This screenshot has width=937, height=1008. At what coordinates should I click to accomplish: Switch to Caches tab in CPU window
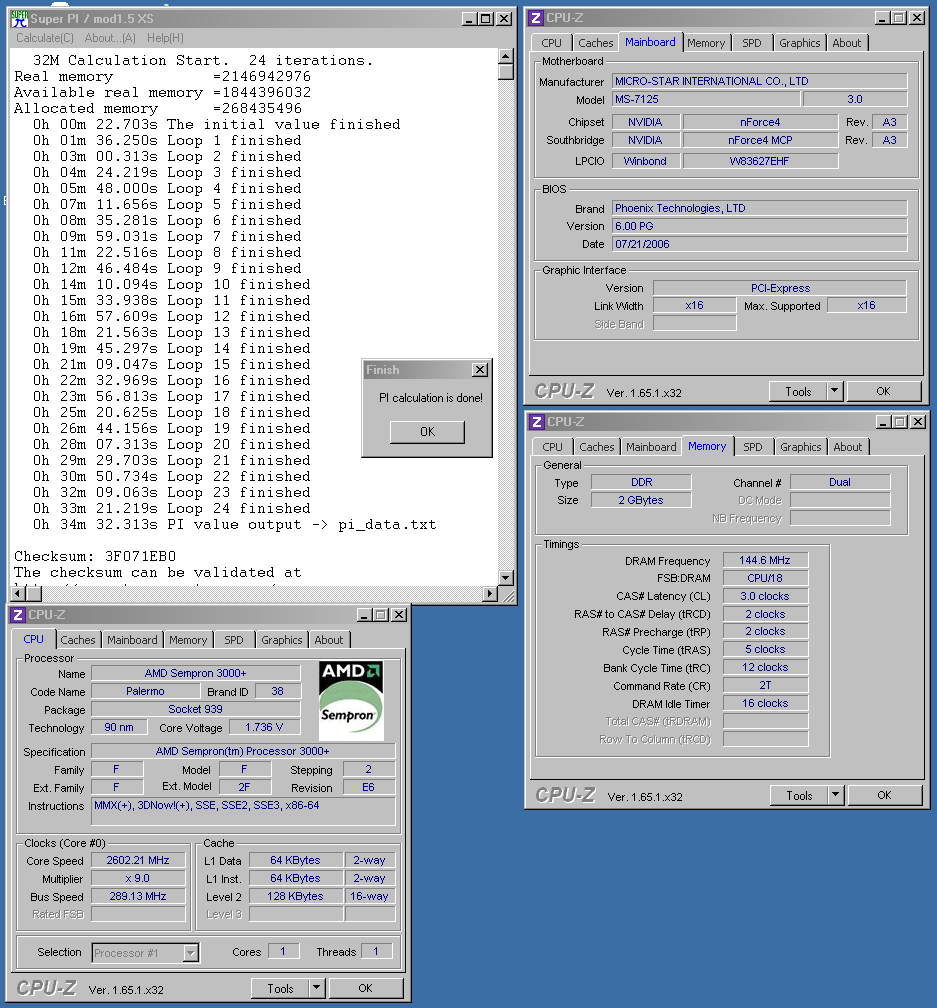click(78, 640)
